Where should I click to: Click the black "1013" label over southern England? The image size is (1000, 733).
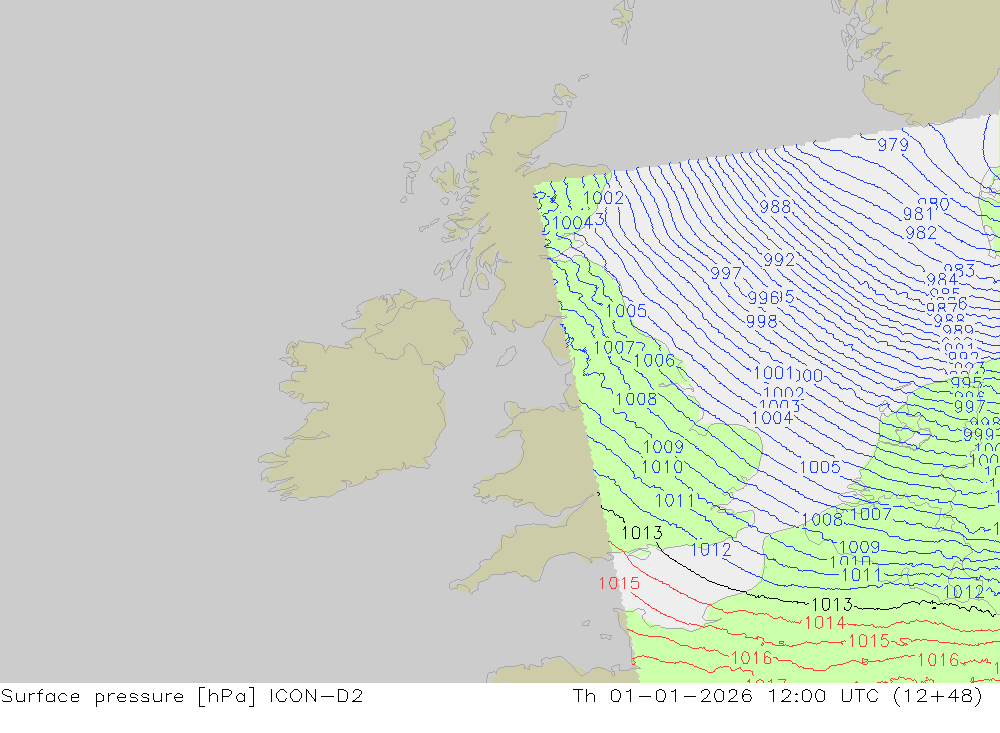[x=642, y=533]
